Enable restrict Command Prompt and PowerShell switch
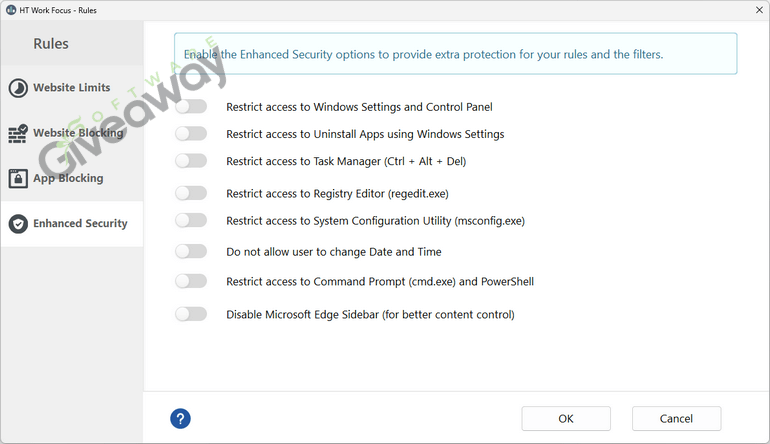The height and width of the screenshot is (444, 770). pyautogui.click(x=191, y=281)
